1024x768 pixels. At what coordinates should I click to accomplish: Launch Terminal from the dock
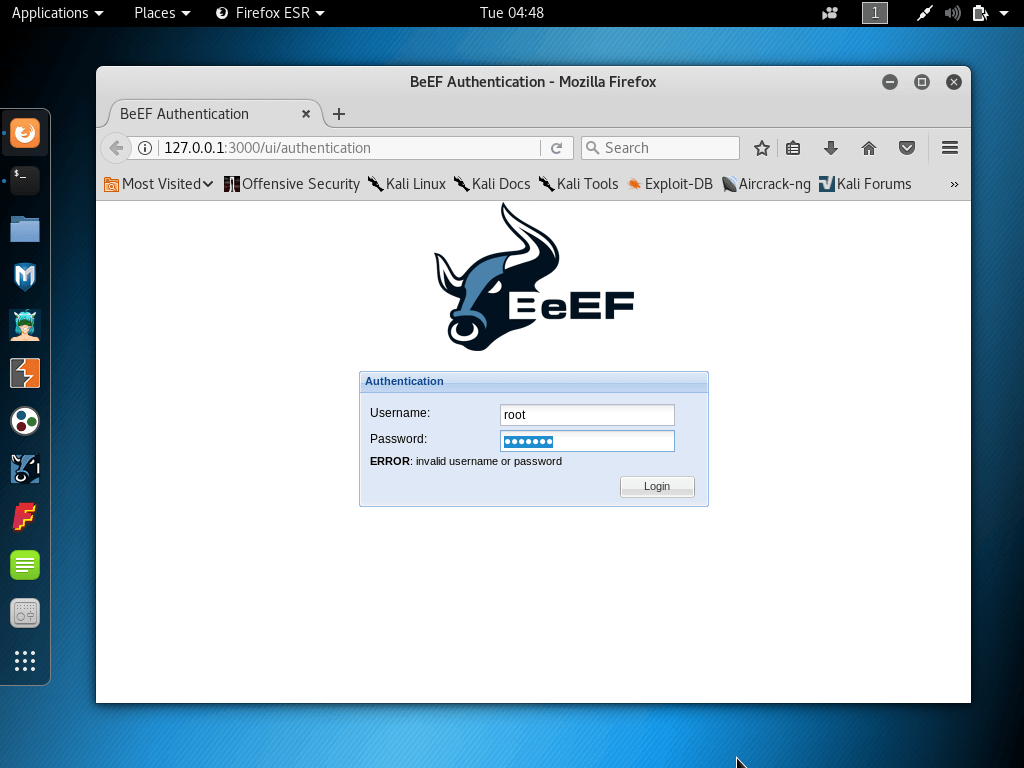point(25,181)
